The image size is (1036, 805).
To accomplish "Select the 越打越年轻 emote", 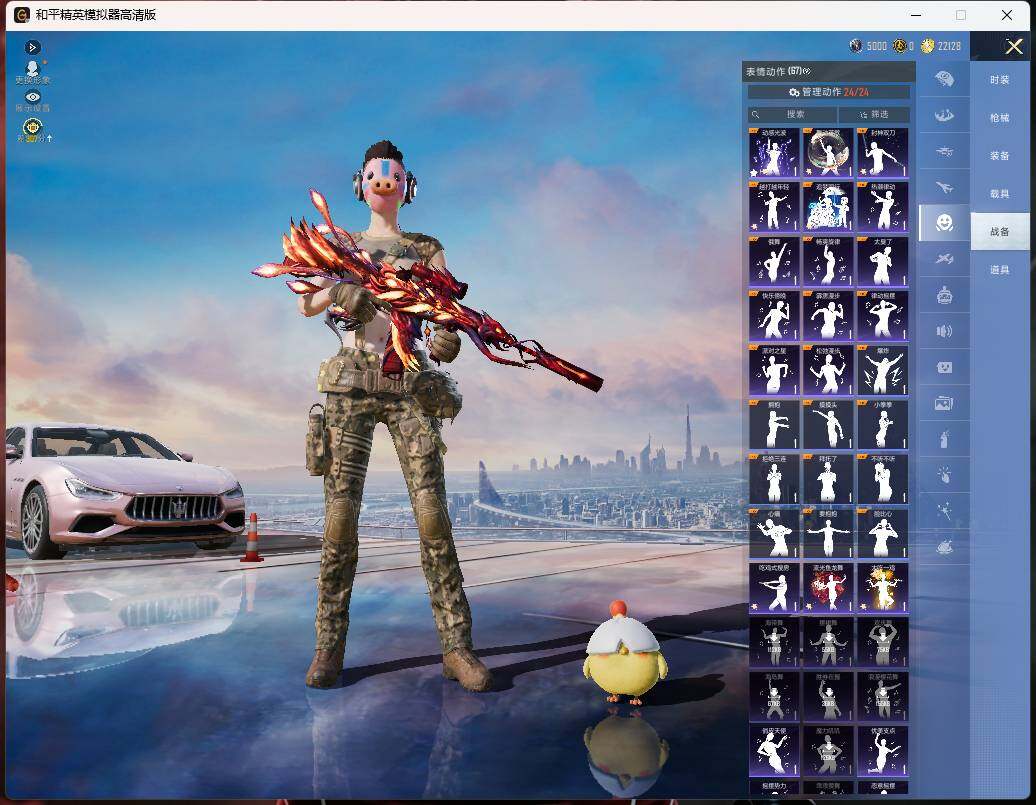I will point(774,207).
